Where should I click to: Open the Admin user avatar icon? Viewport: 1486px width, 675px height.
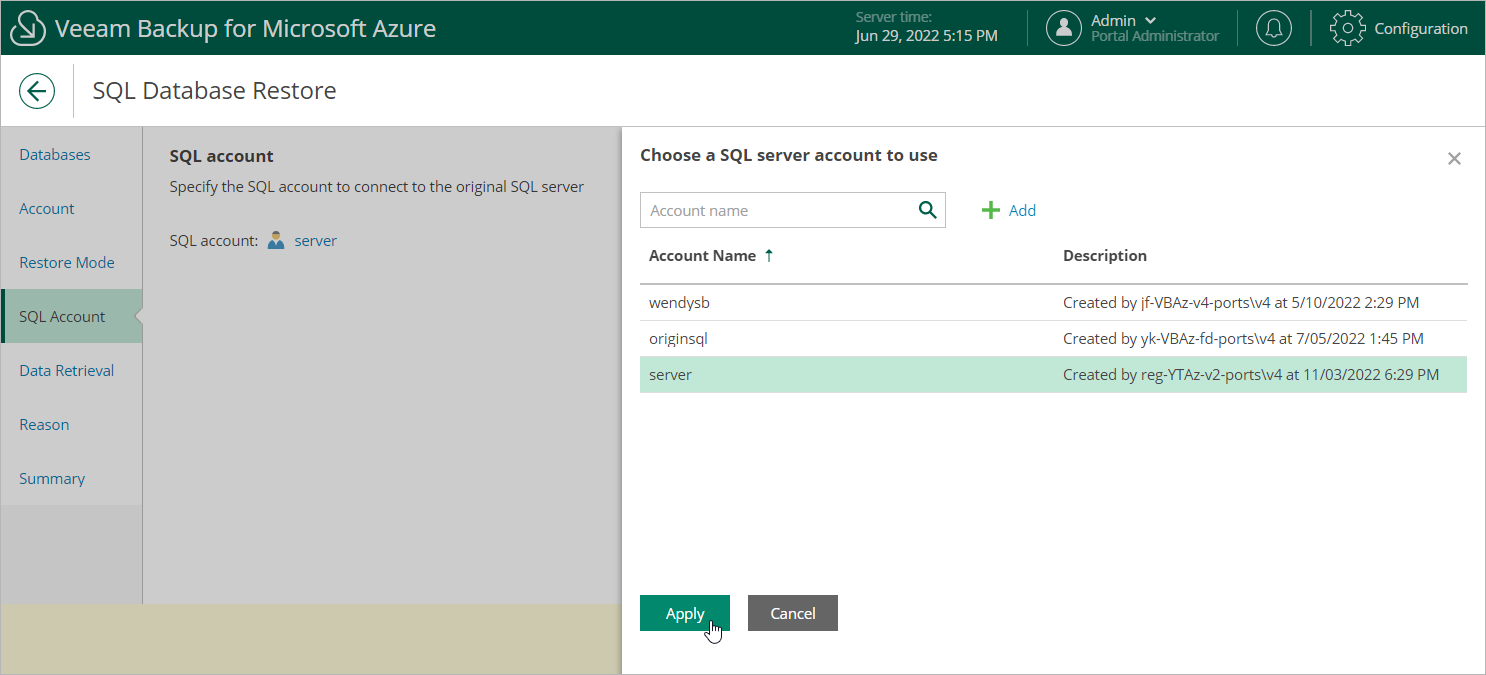[x=1064, y=28]
